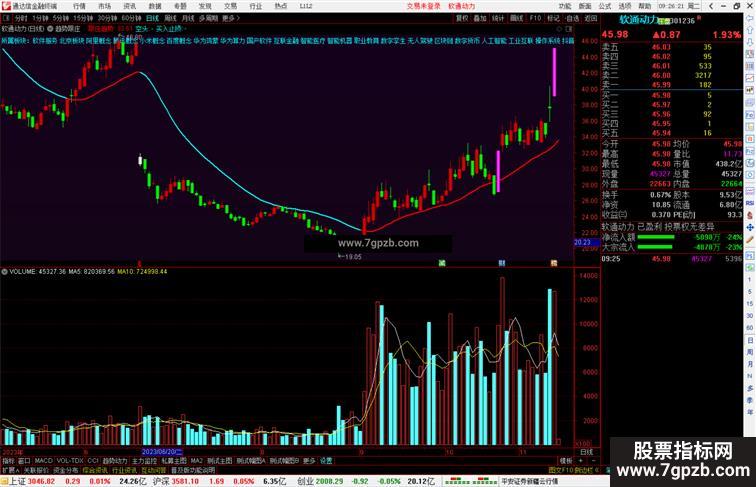Select the MACD indicator tab
Image resolution: width=756 pixels, height=487 pixels.
[43, 461]
